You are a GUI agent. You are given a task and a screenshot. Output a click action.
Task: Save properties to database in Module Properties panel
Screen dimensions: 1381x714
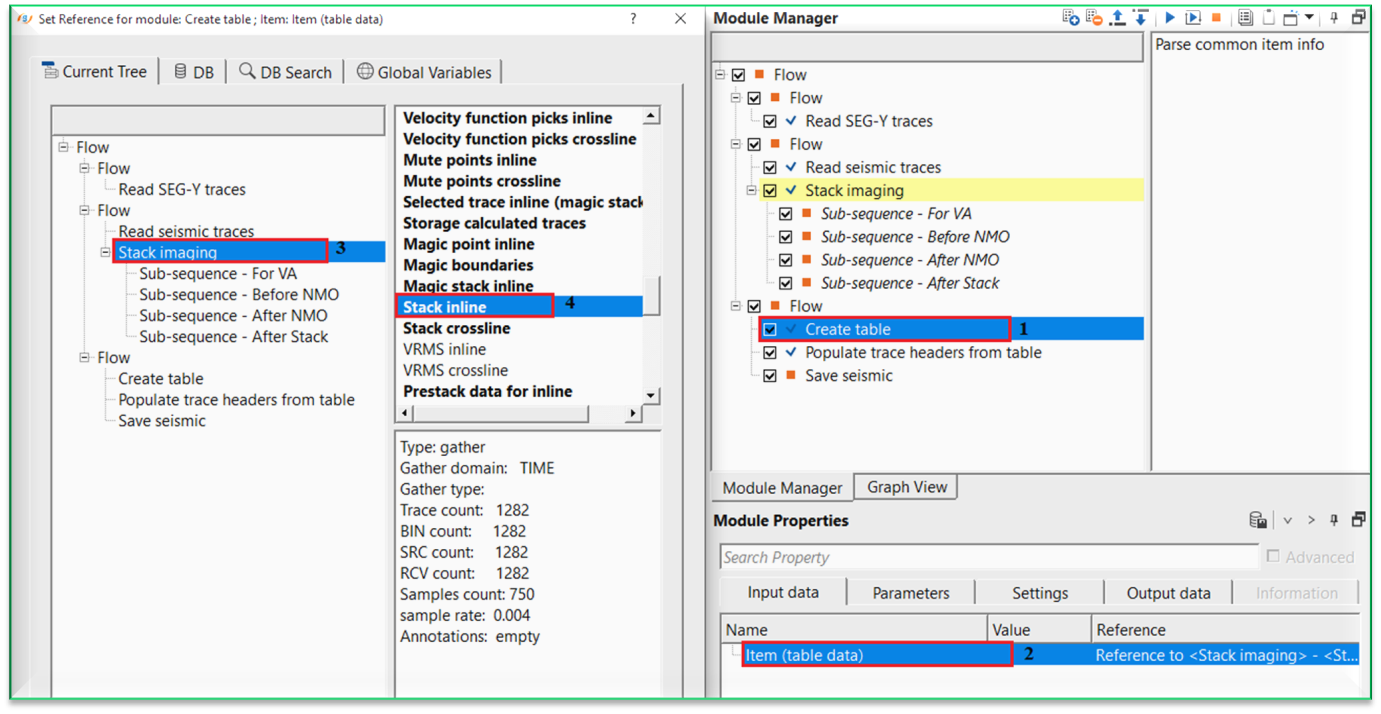click(x=1257, y=520)
